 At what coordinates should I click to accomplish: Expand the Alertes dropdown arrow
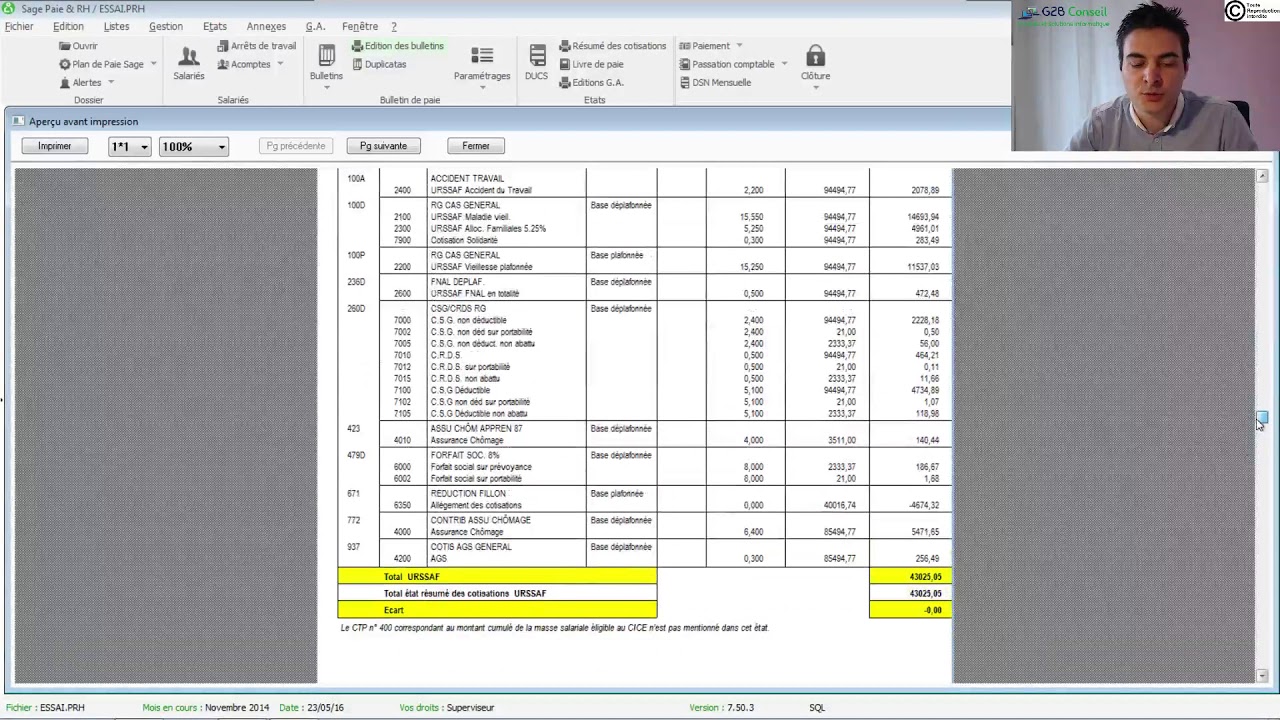click(111, 83)
